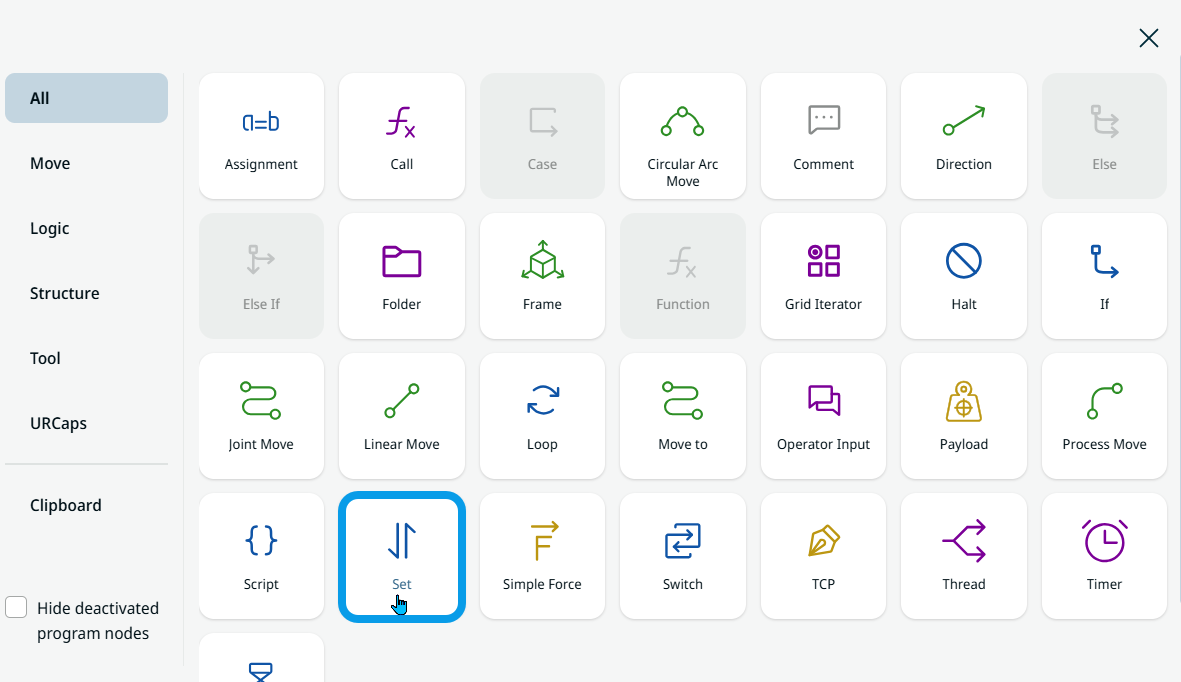The image size is (1181, 682).
Task: Select the Frame node
Action: point(542,276)
